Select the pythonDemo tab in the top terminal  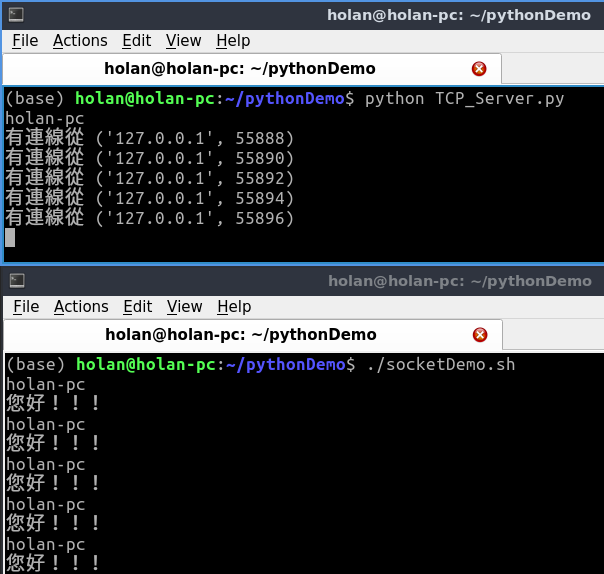pos(252,69)
